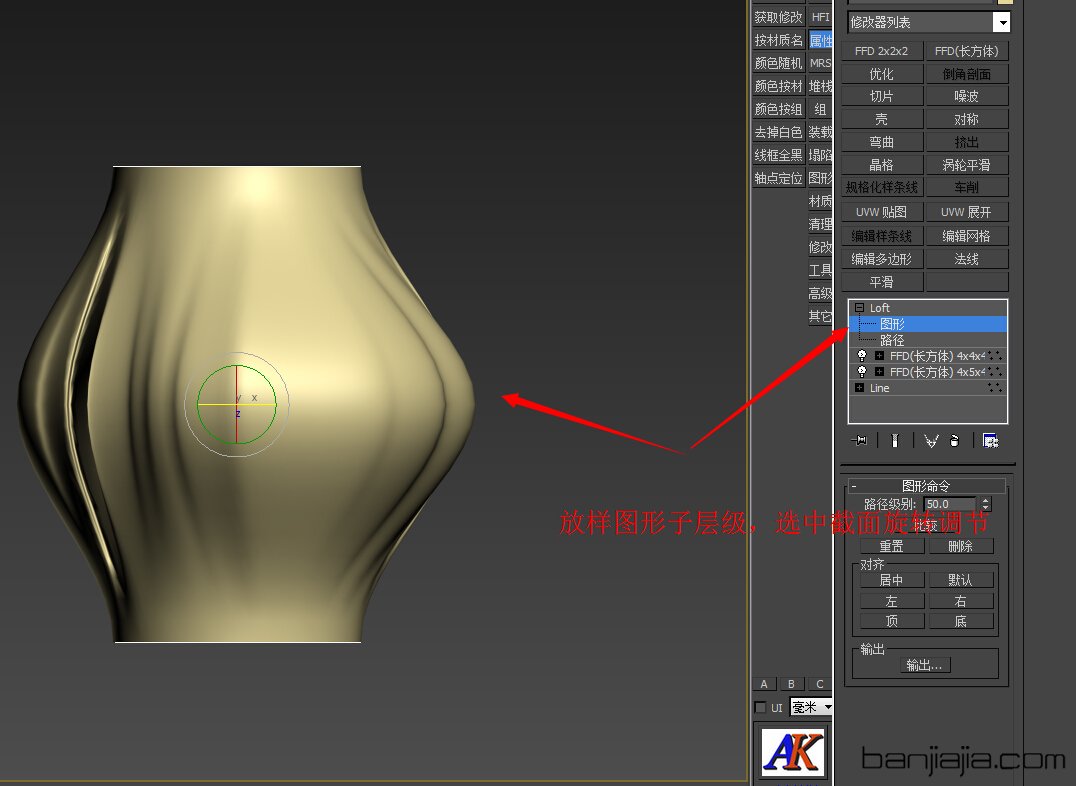Align shape with 居中 button
This screenshot has height=786, width=1076.
[x=892, y=580]
